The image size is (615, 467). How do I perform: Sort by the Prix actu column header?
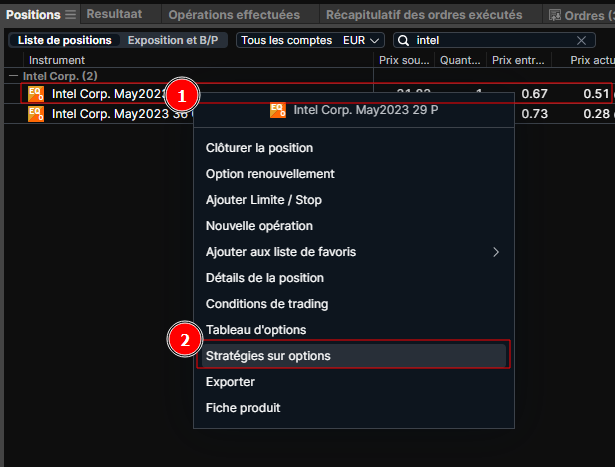pos(584,60)
